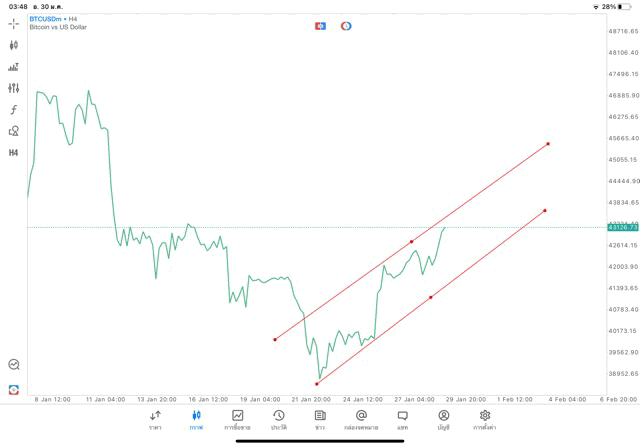Screen dimensions: 640x447
Task: Open the การตั้งค่า (Settings) tab
Action: coord(485,419)
